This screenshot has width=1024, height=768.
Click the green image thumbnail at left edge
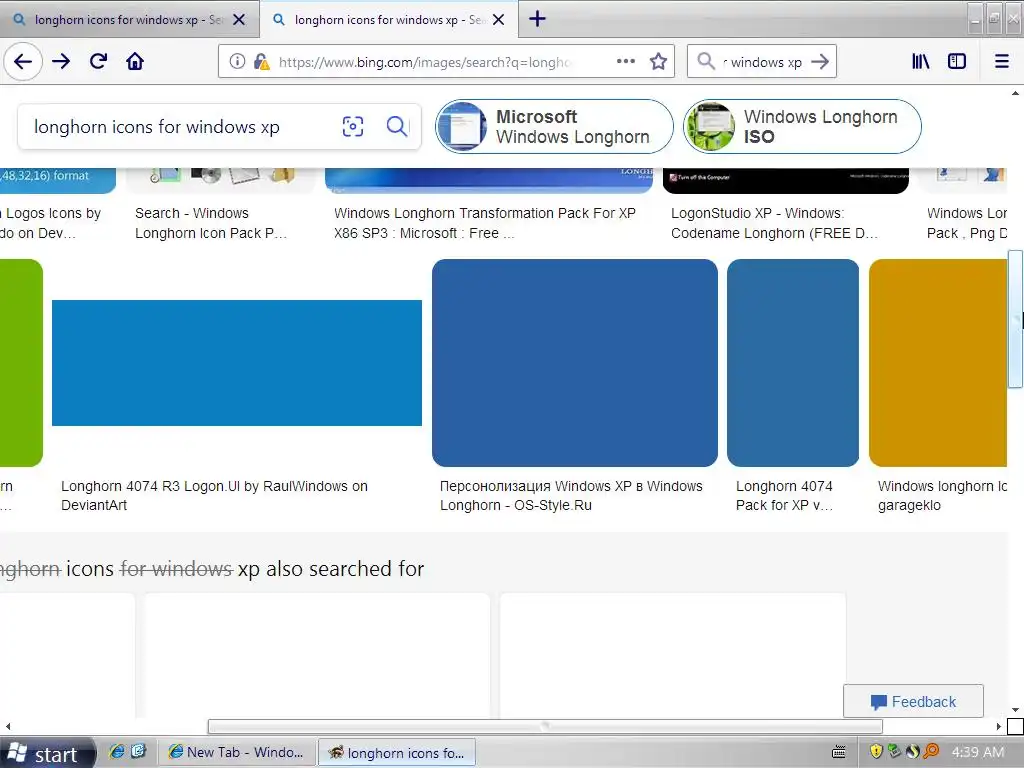21,363
